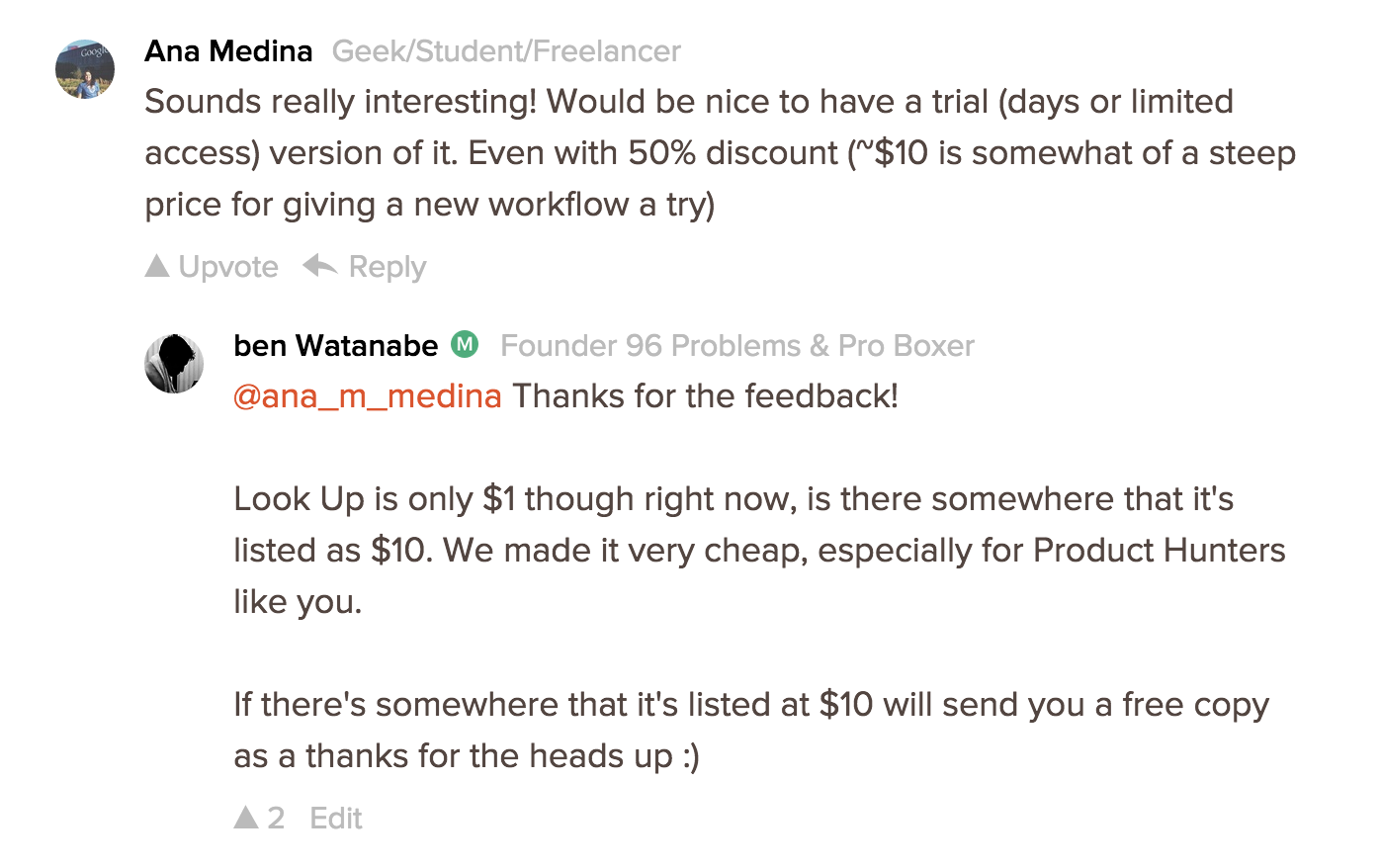Click the Geek/Student/Freelancer tagline

click(506, 51)
